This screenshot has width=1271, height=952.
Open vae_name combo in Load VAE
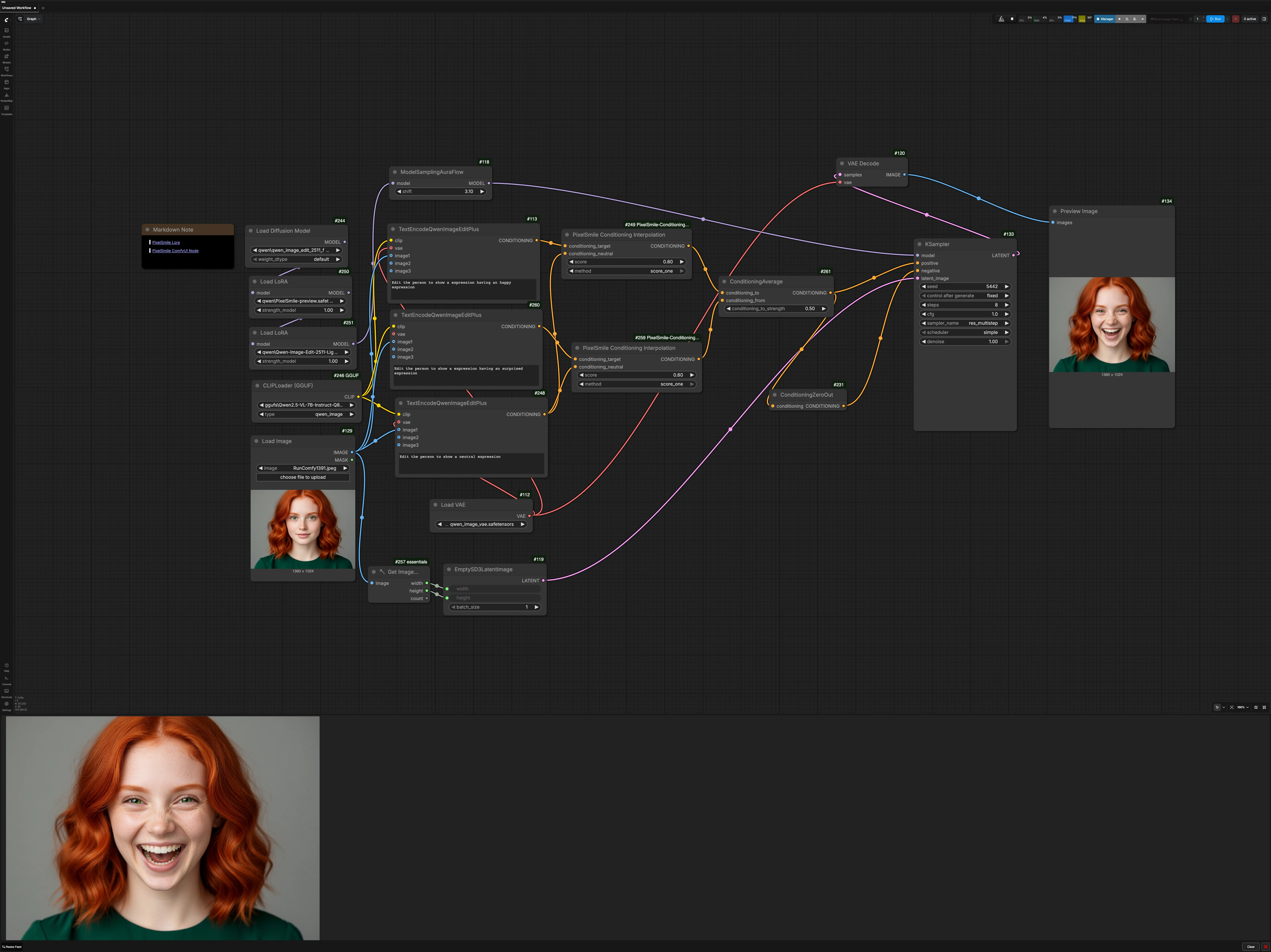(481, 524)
